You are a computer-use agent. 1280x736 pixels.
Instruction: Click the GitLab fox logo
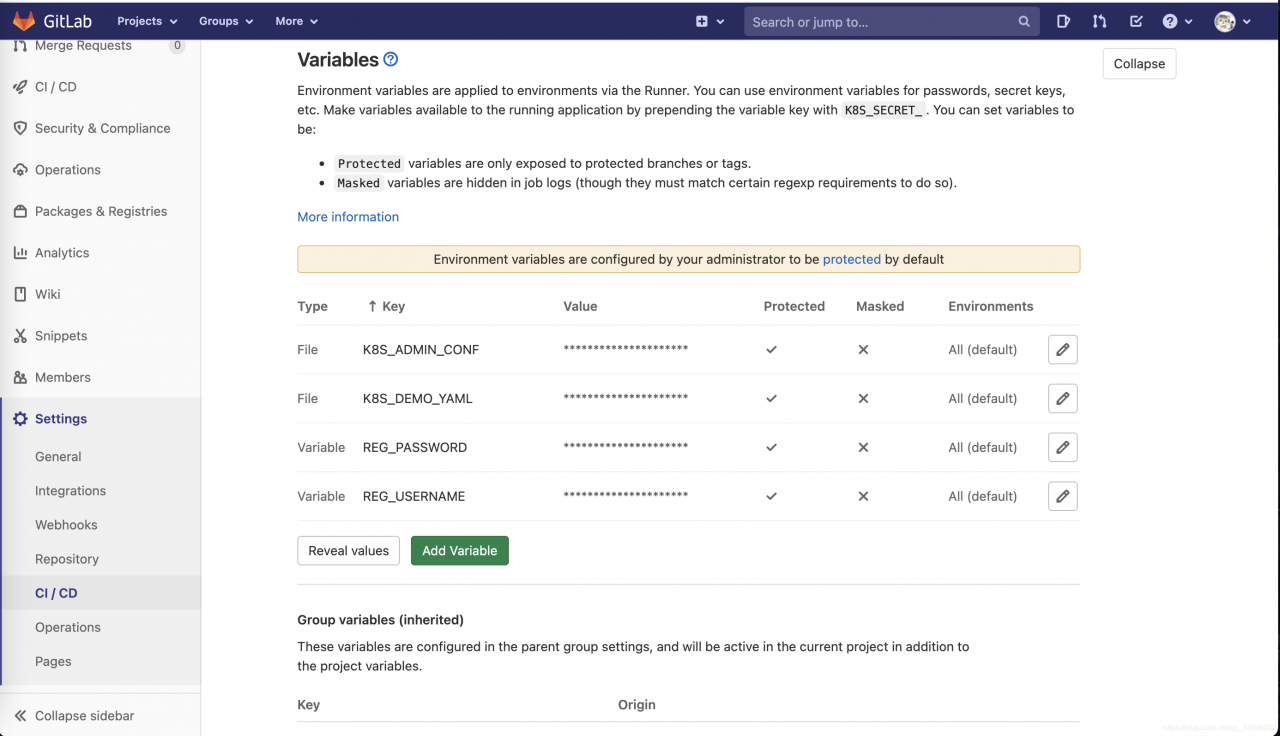pyautogui.click(x=23, y=21)
